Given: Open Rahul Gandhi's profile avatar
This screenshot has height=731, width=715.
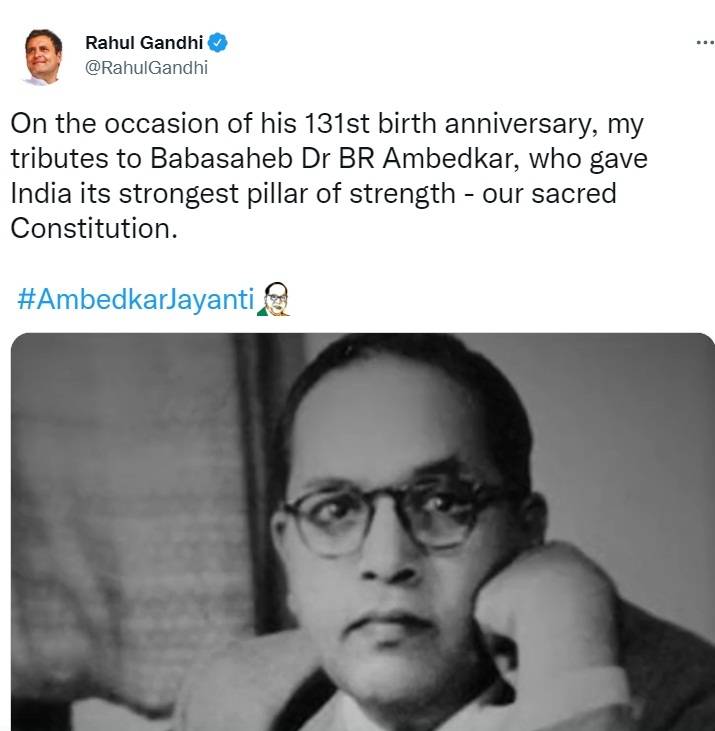Looking at the screenshot, I should (x=43, y=57).
